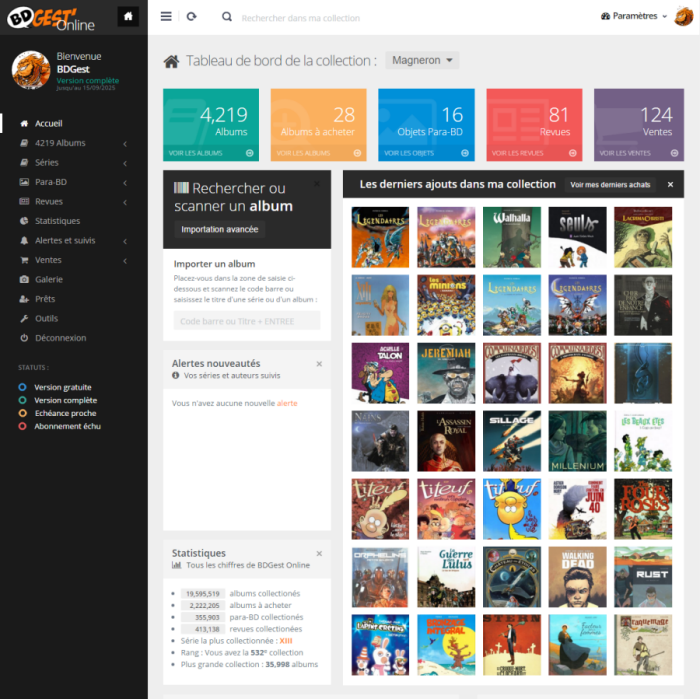This screenshot has height=699, width=700.
Task: Click the bar chart icon under Statistiques
Action: (177, 565)
